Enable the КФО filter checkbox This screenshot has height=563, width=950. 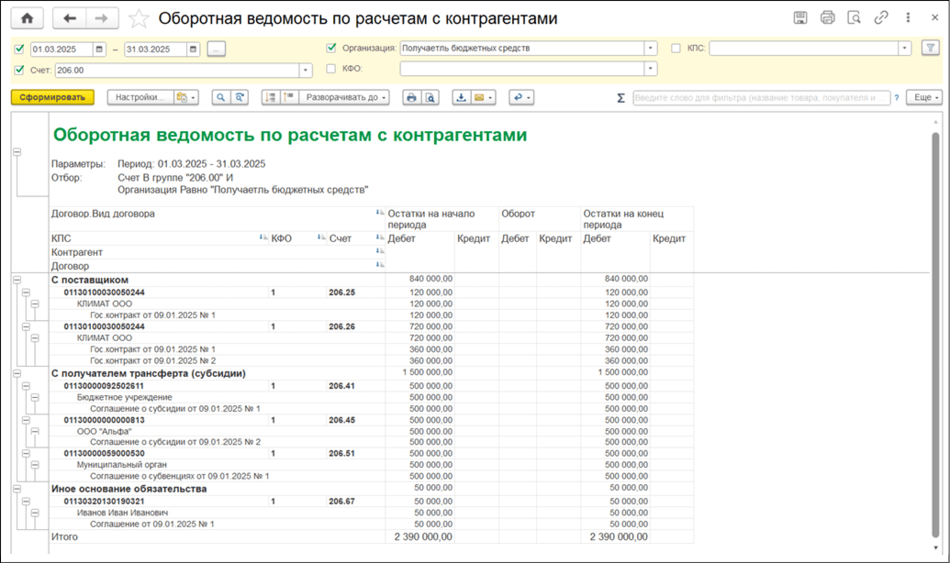pyautogui.click(x=332, y=69)
